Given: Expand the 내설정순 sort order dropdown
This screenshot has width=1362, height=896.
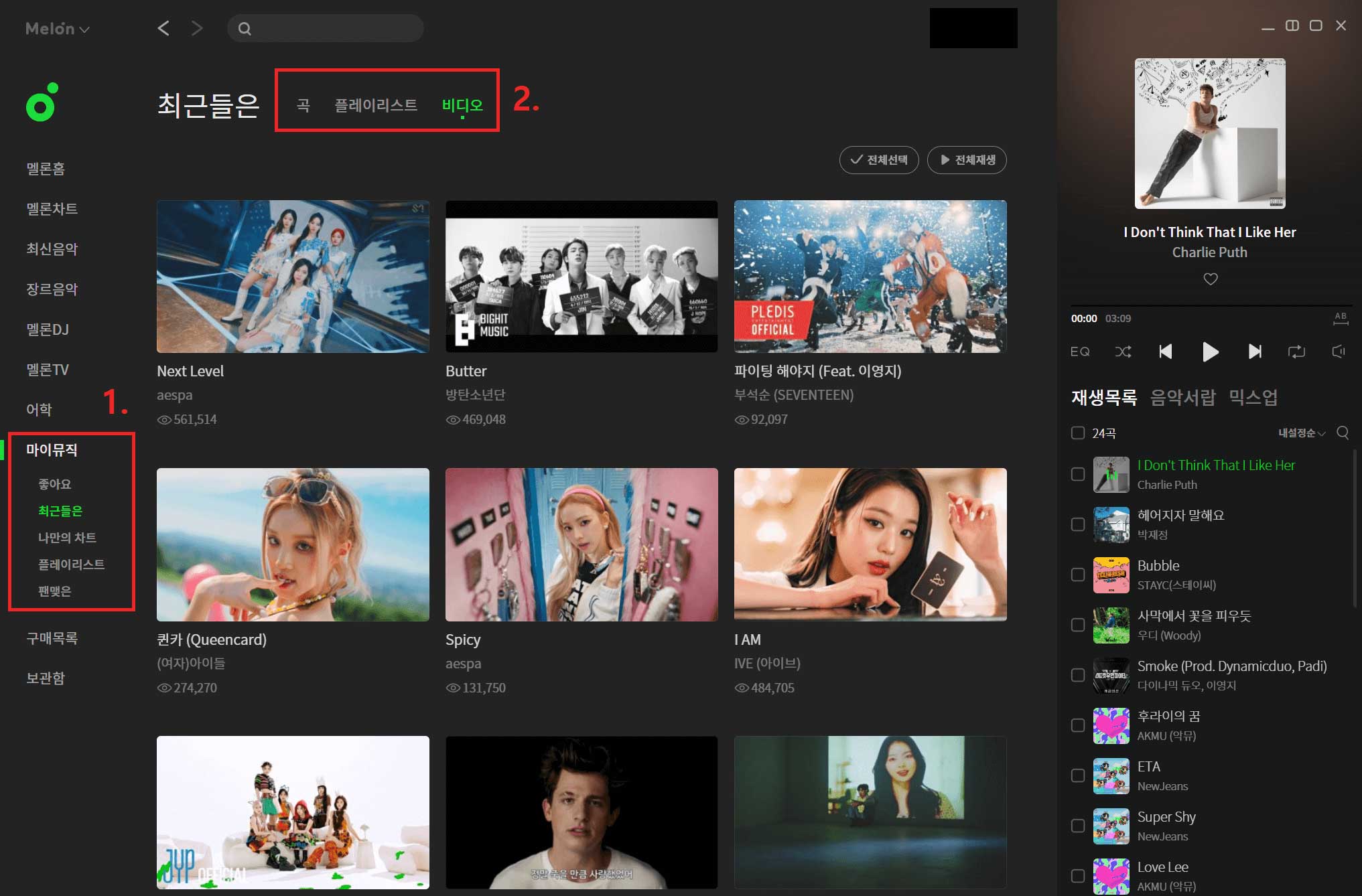Looking at the screenshot, I should tap(1301, 433).
